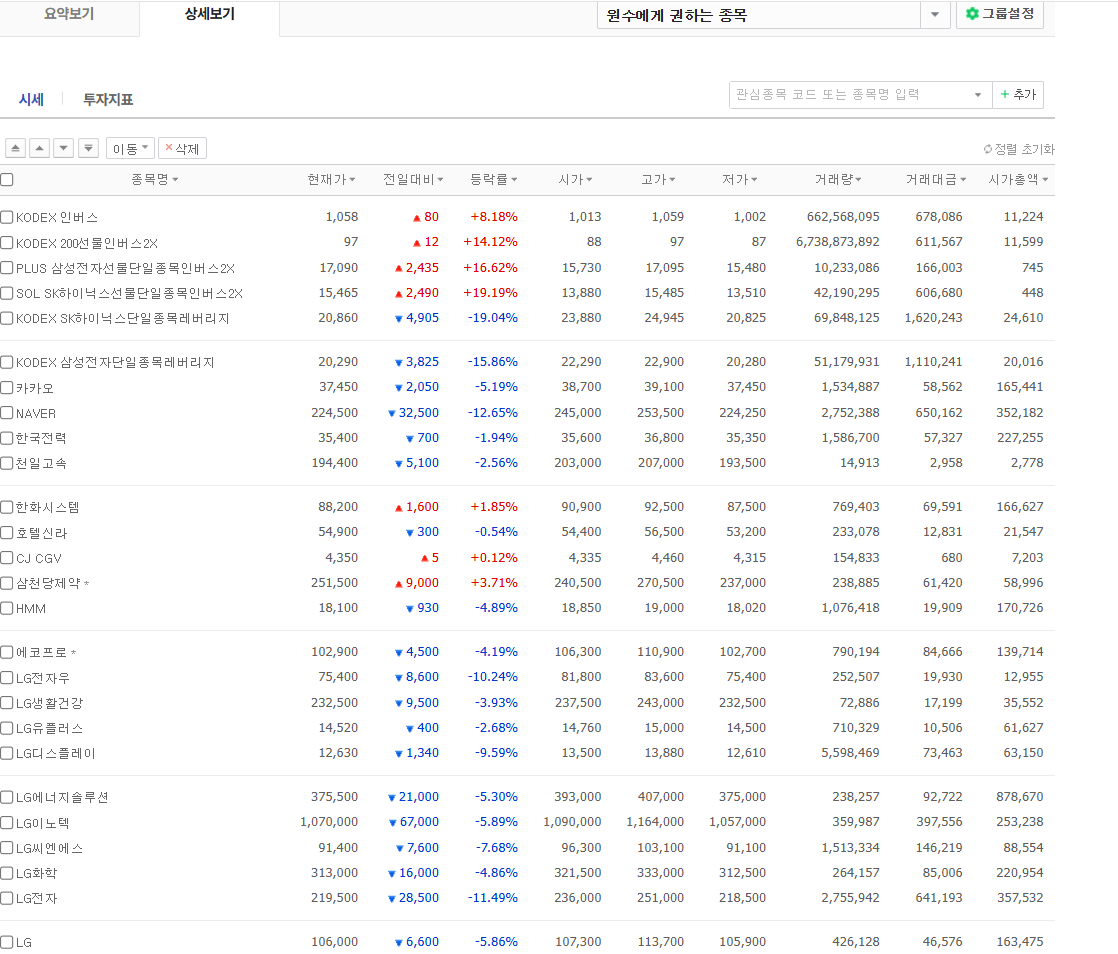Viewport: 1118px width, 954px height.
Task: Open 그룹설정 gear settings
Action: [1000, 14]
